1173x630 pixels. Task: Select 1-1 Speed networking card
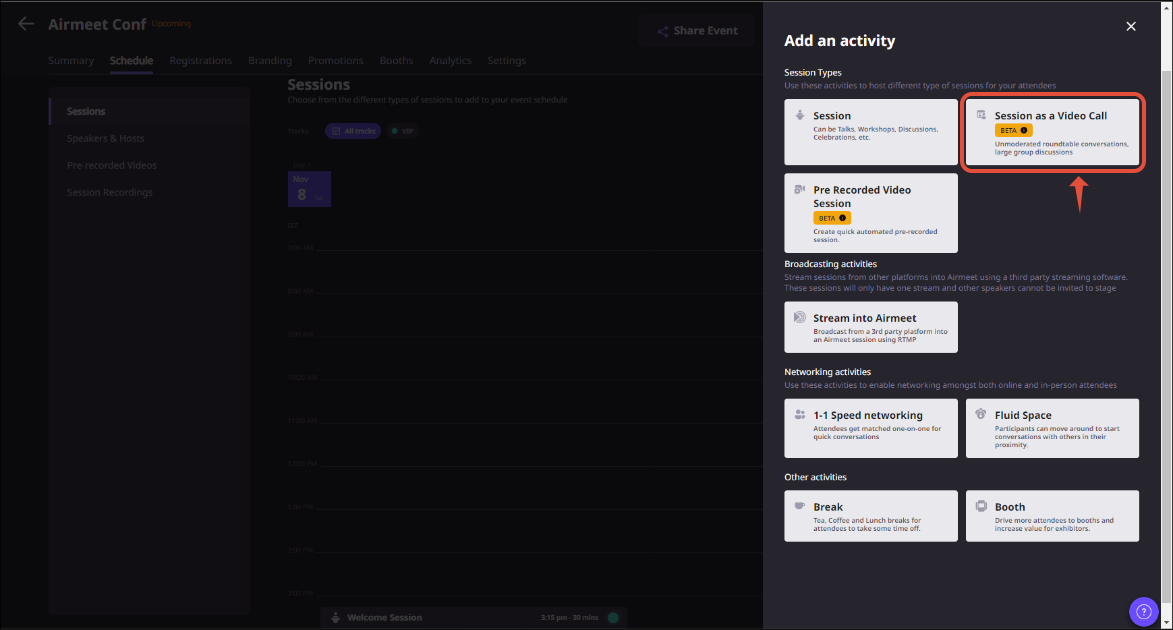(871, 428)
